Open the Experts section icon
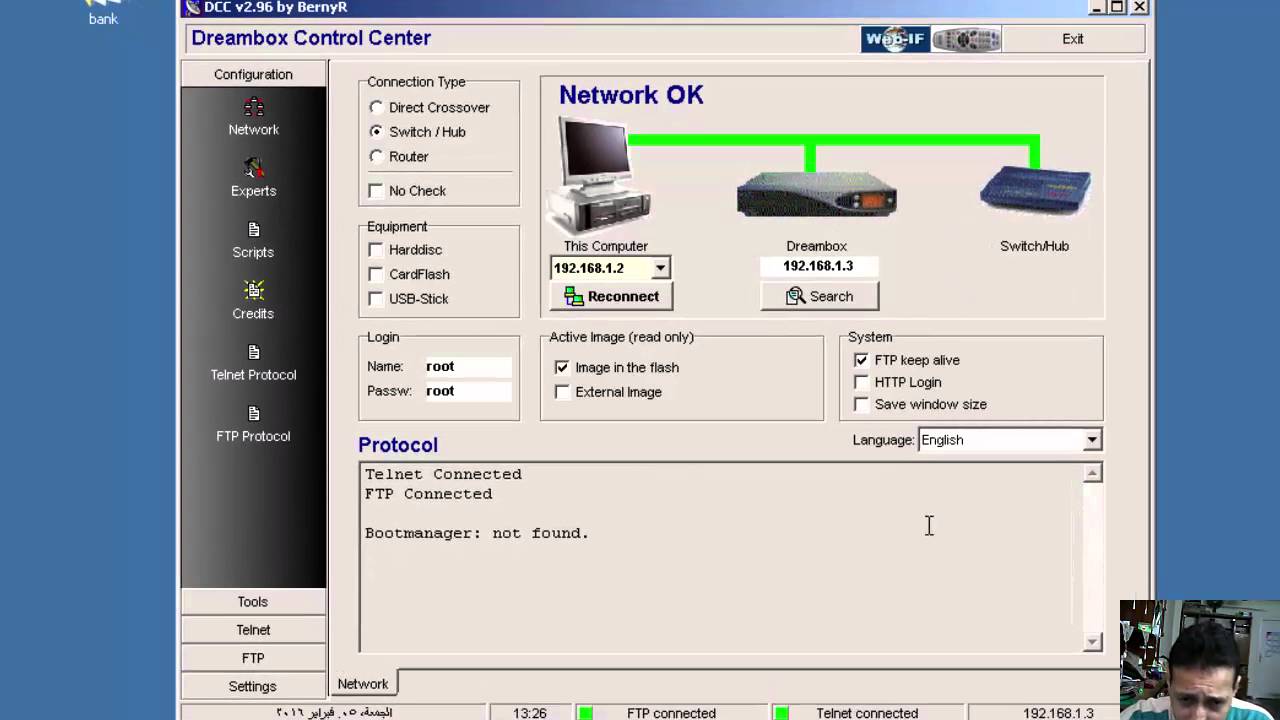The height and width of the screenshot is (720, 1280). pos(254,168)
